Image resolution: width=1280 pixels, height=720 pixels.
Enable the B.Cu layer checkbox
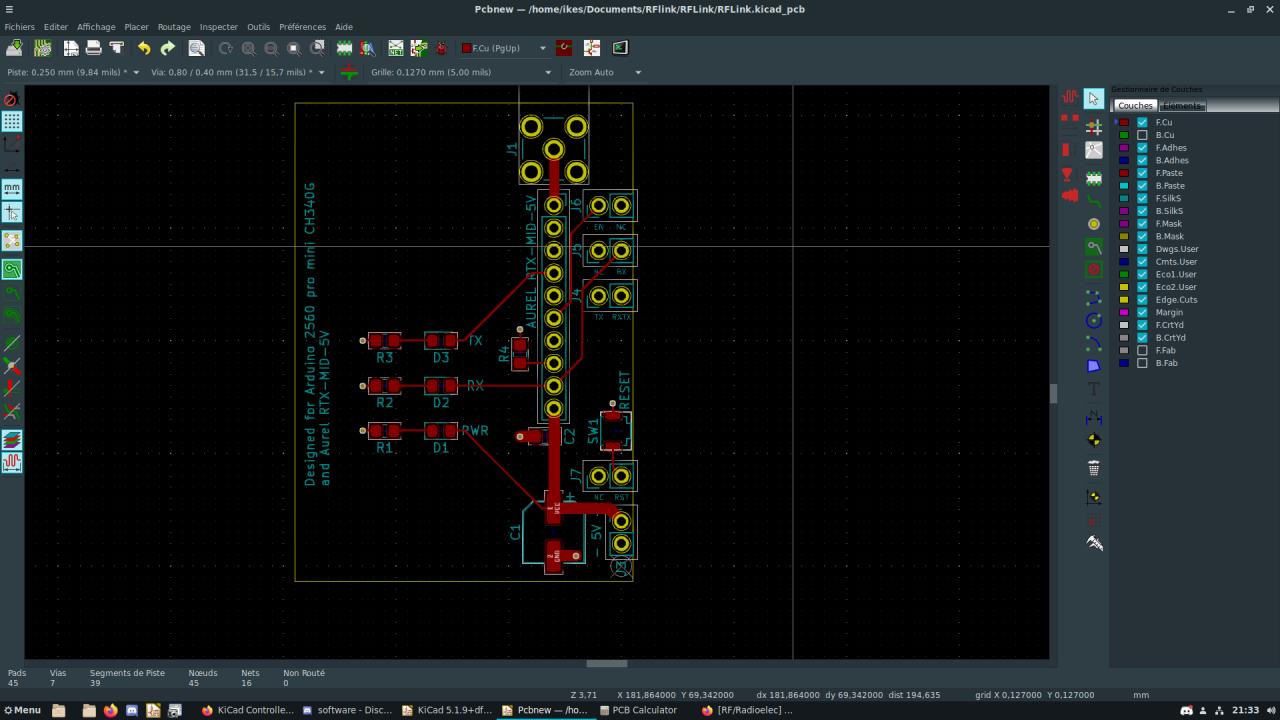pyautogui.click(x=1142, y=135)
